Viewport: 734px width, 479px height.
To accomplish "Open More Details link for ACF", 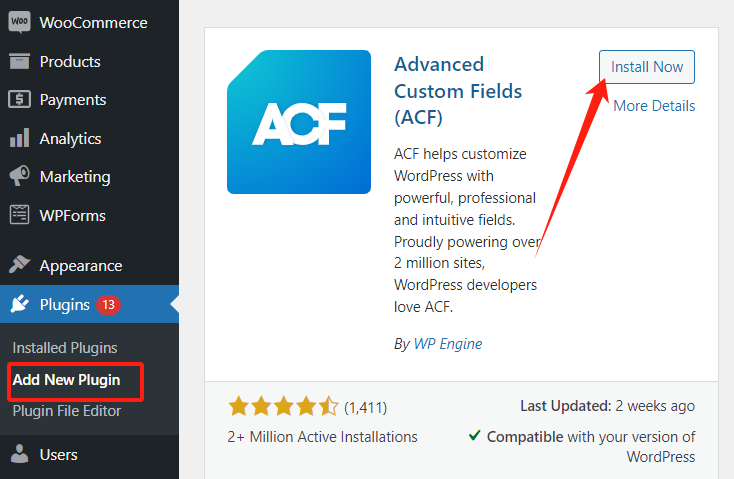I will coord(654,106).
